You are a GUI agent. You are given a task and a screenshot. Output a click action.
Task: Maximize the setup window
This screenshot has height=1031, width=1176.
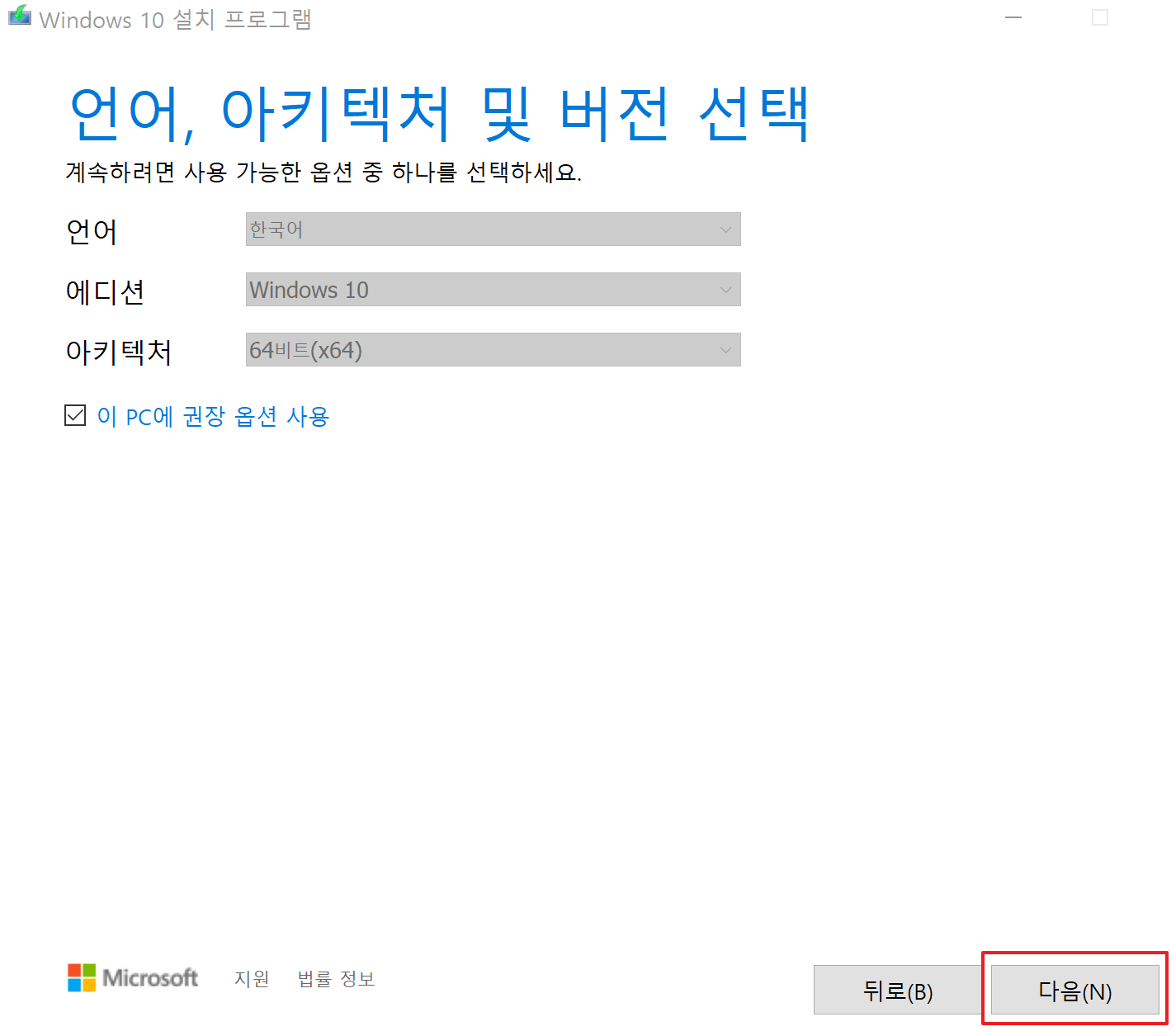(1099, 16)
